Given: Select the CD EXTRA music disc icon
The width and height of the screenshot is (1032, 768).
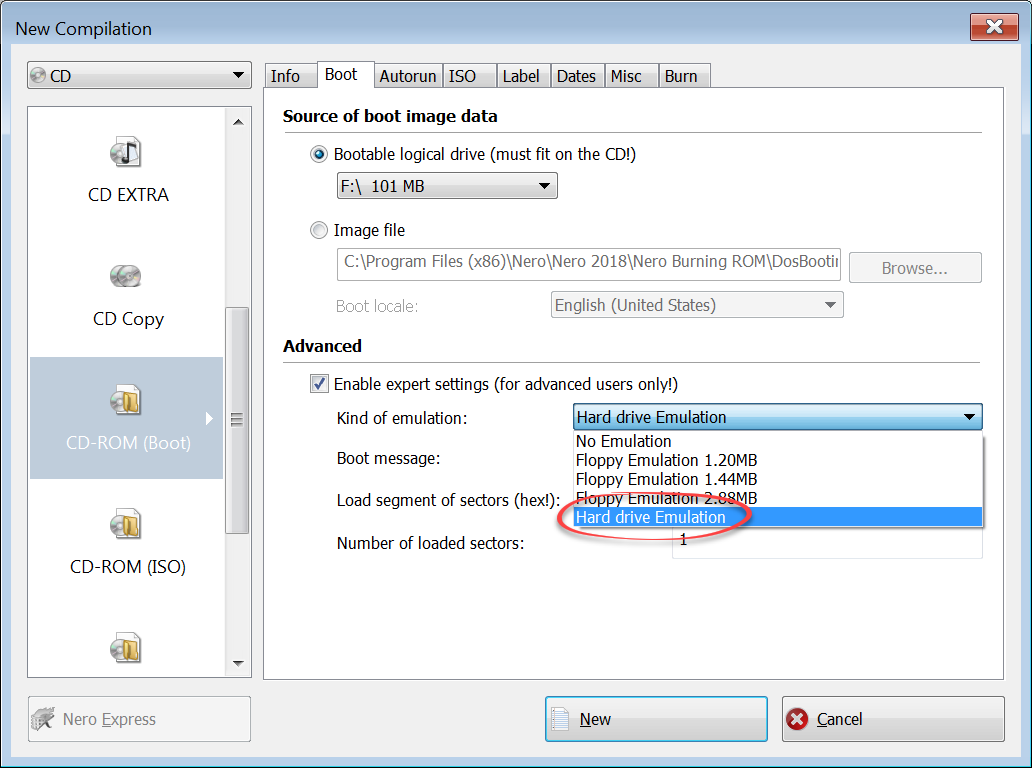Looking at the screenshot, I should tap(126, 152).
